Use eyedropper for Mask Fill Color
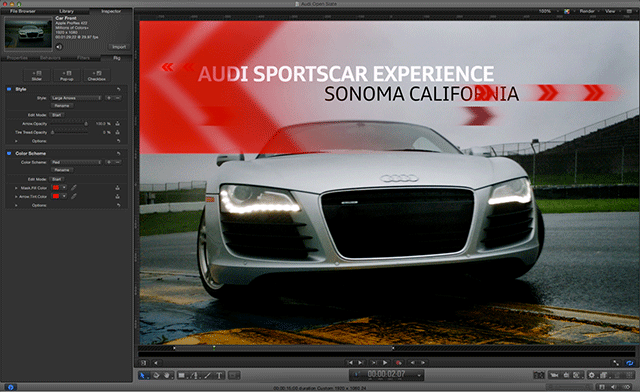 point(74,188)
